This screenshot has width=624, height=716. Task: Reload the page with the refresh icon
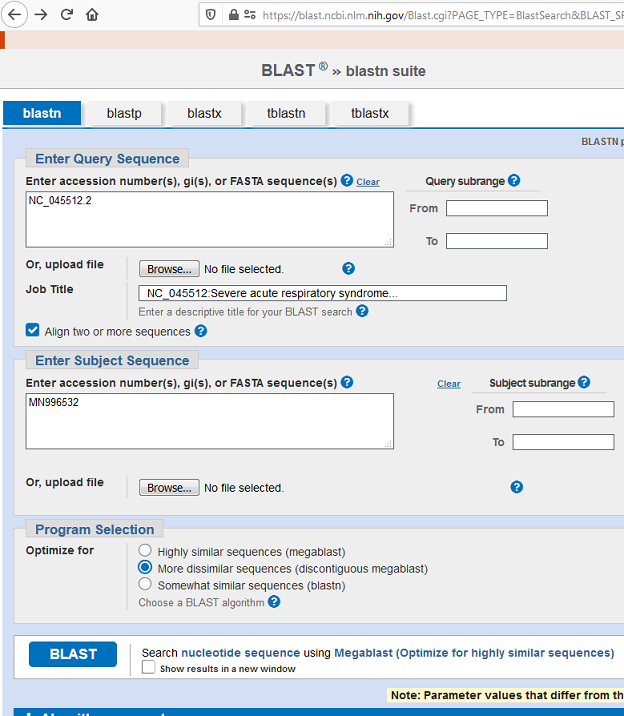point(67,15)
